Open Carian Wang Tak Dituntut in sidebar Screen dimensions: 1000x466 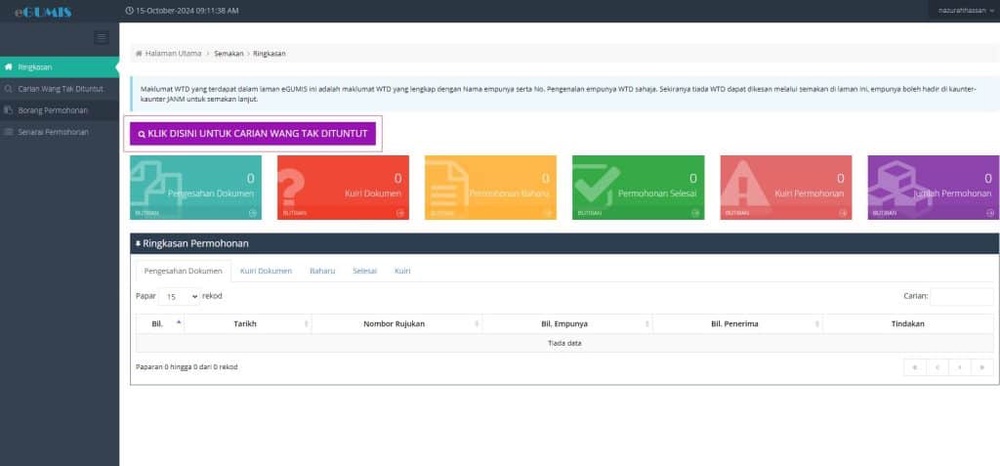[59, 89]
